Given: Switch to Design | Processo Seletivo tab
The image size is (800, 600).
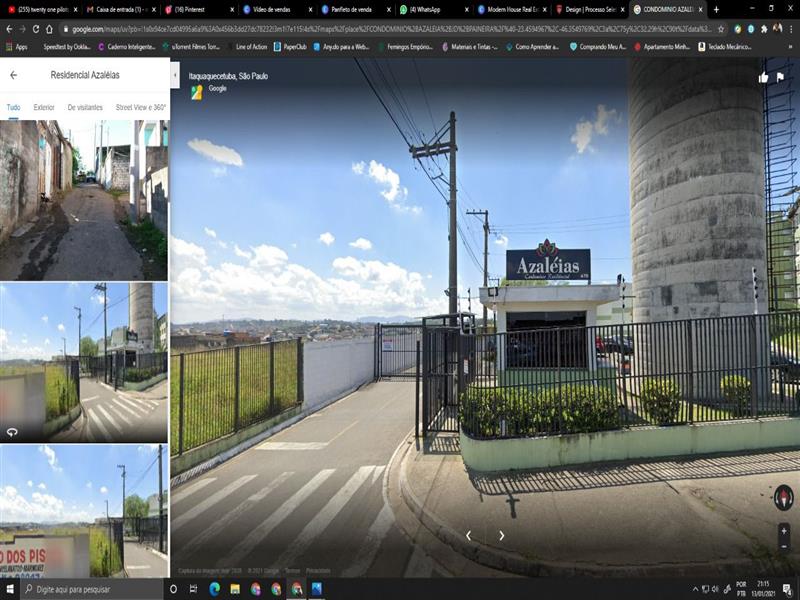Looking at the screenshot, I should (592, 9).
